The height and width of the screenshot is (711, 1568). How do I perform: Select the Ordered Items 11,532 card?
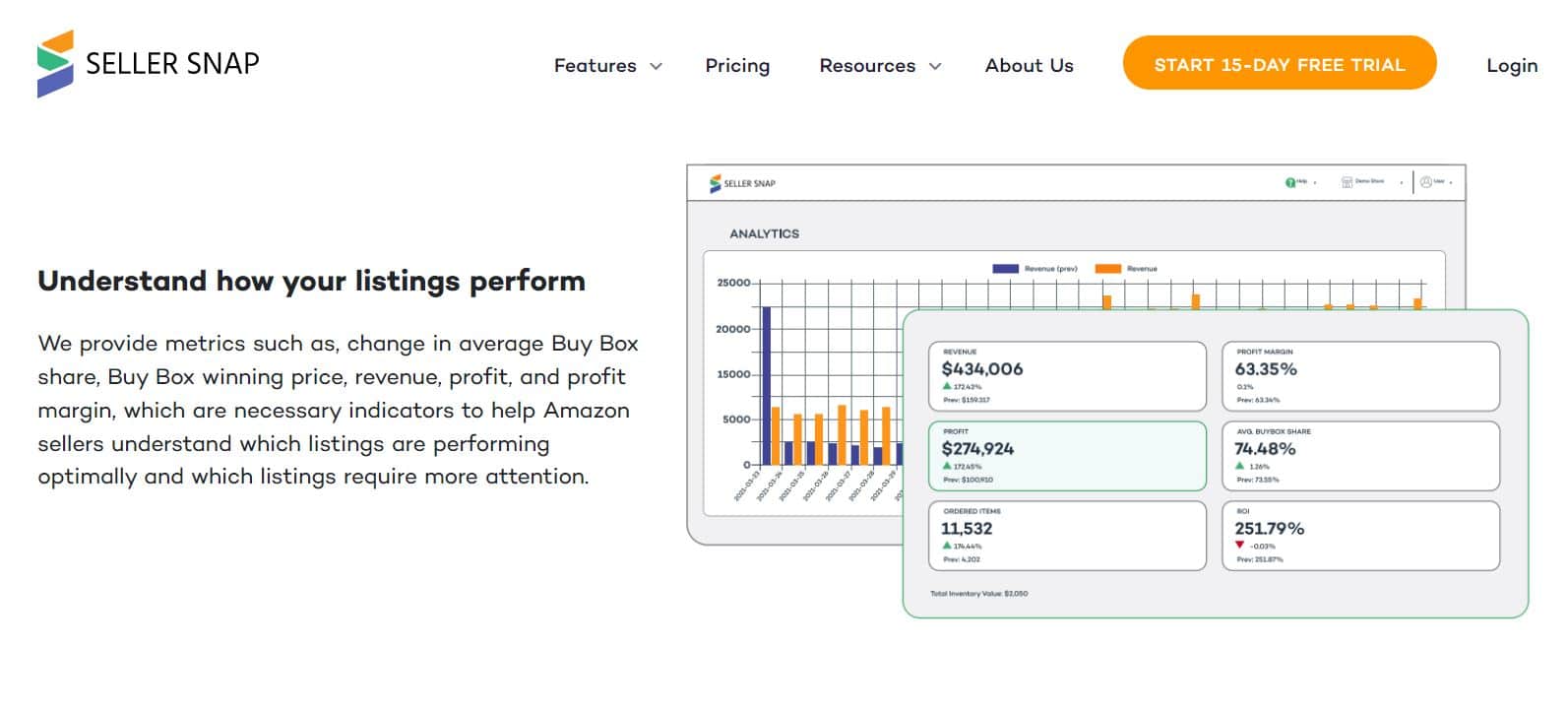point(1067,536)
